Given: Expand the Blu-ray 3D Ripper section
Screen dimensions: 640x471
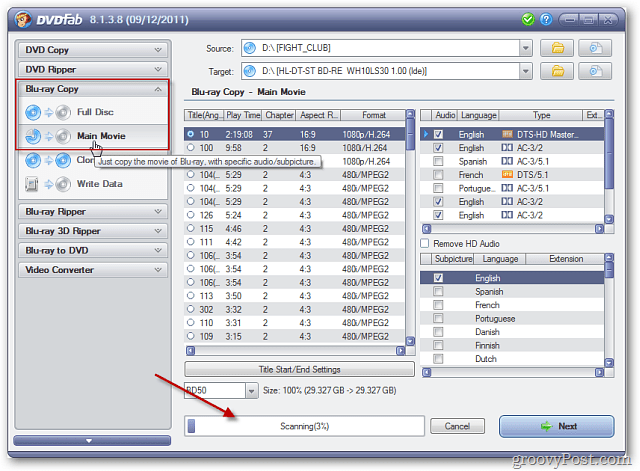Looking at the screenshot, I should (93, 231).
